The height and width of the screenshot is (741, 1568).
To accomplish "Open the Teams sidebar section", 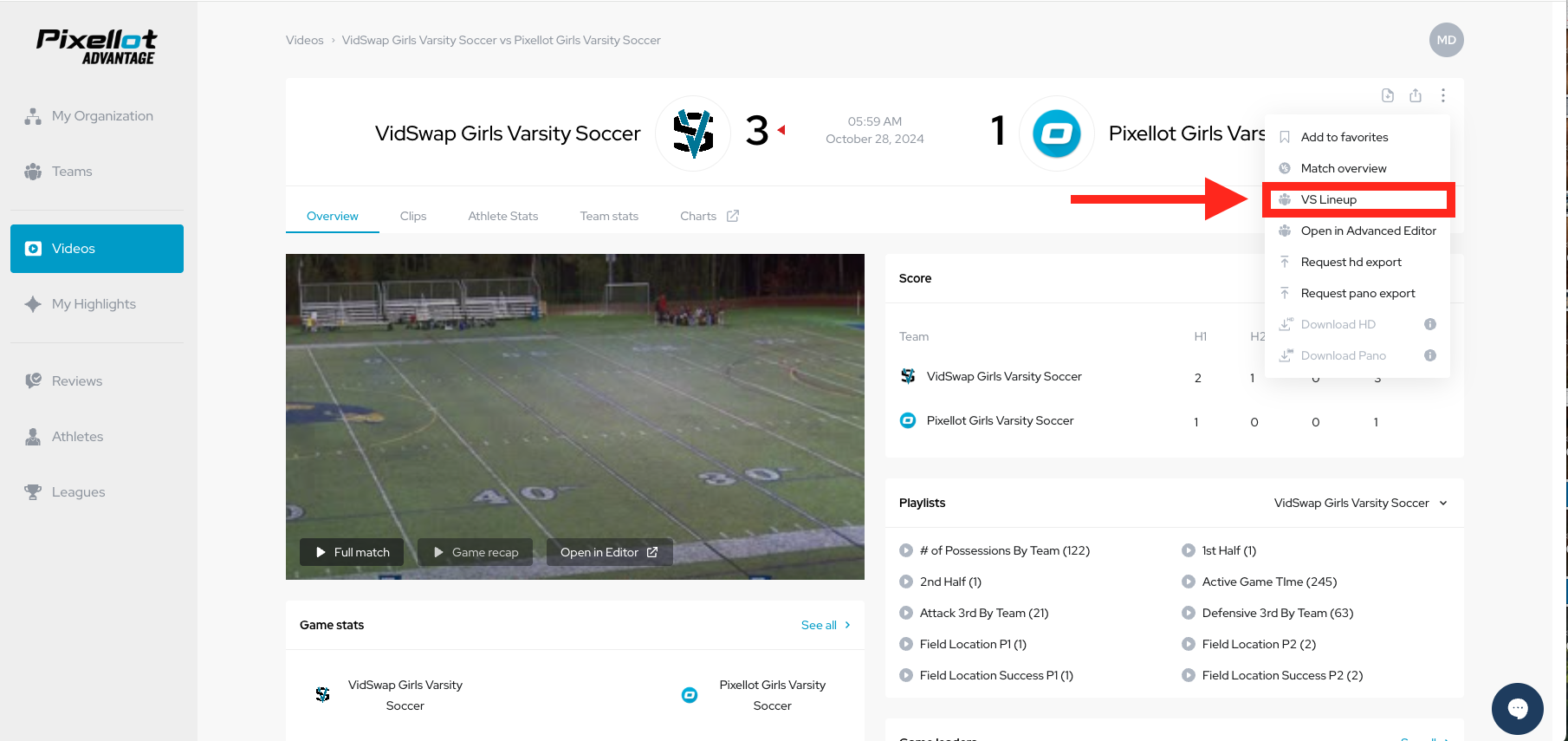I will click(x=97, y=172).
